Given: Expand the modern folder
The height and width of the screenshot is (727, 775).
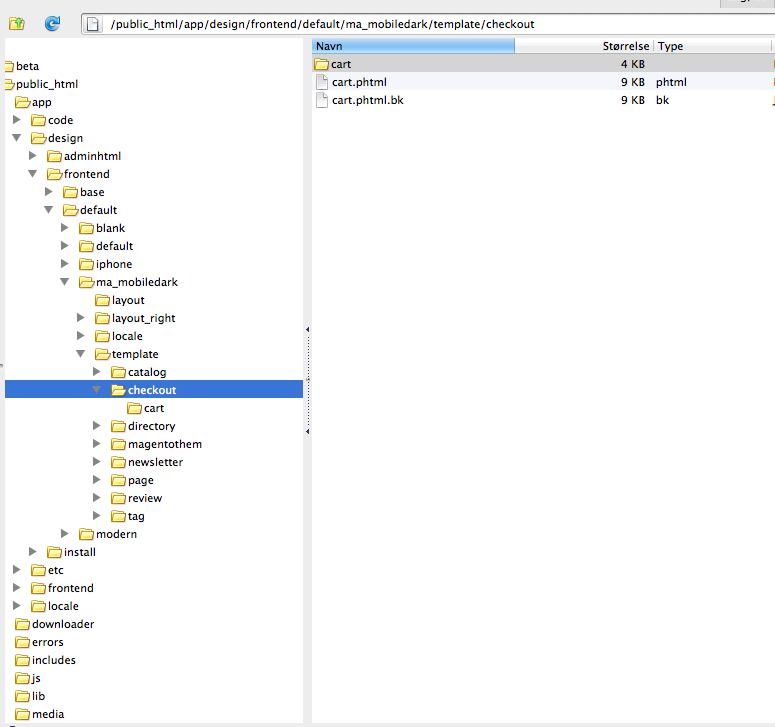Looking at the screenshot, I should (x=65, y=534).
